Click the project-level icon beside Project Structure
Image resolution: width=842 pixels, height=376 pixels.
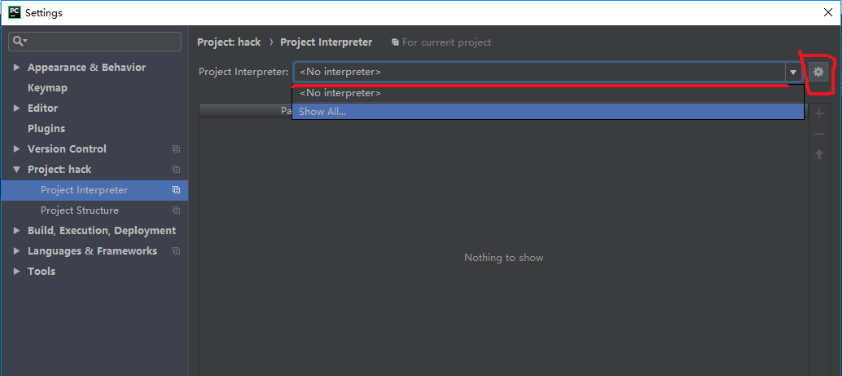click(176, 210)
